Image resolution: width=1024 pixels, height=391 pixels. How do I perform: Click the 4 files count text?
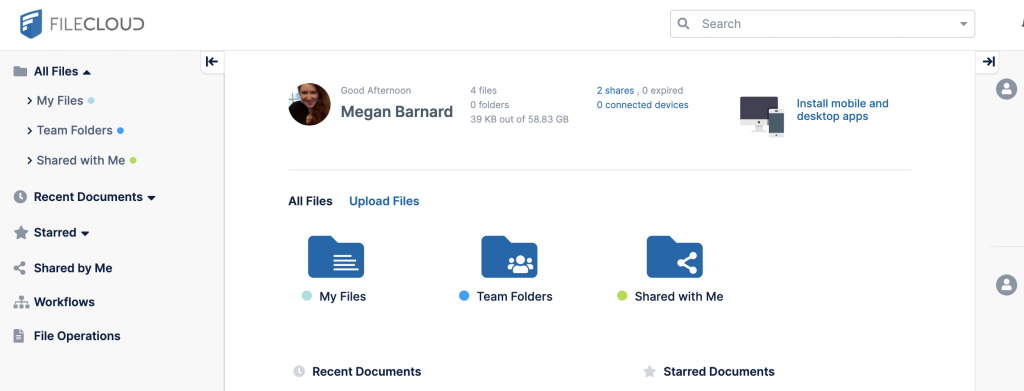click(x=483, y=91)
